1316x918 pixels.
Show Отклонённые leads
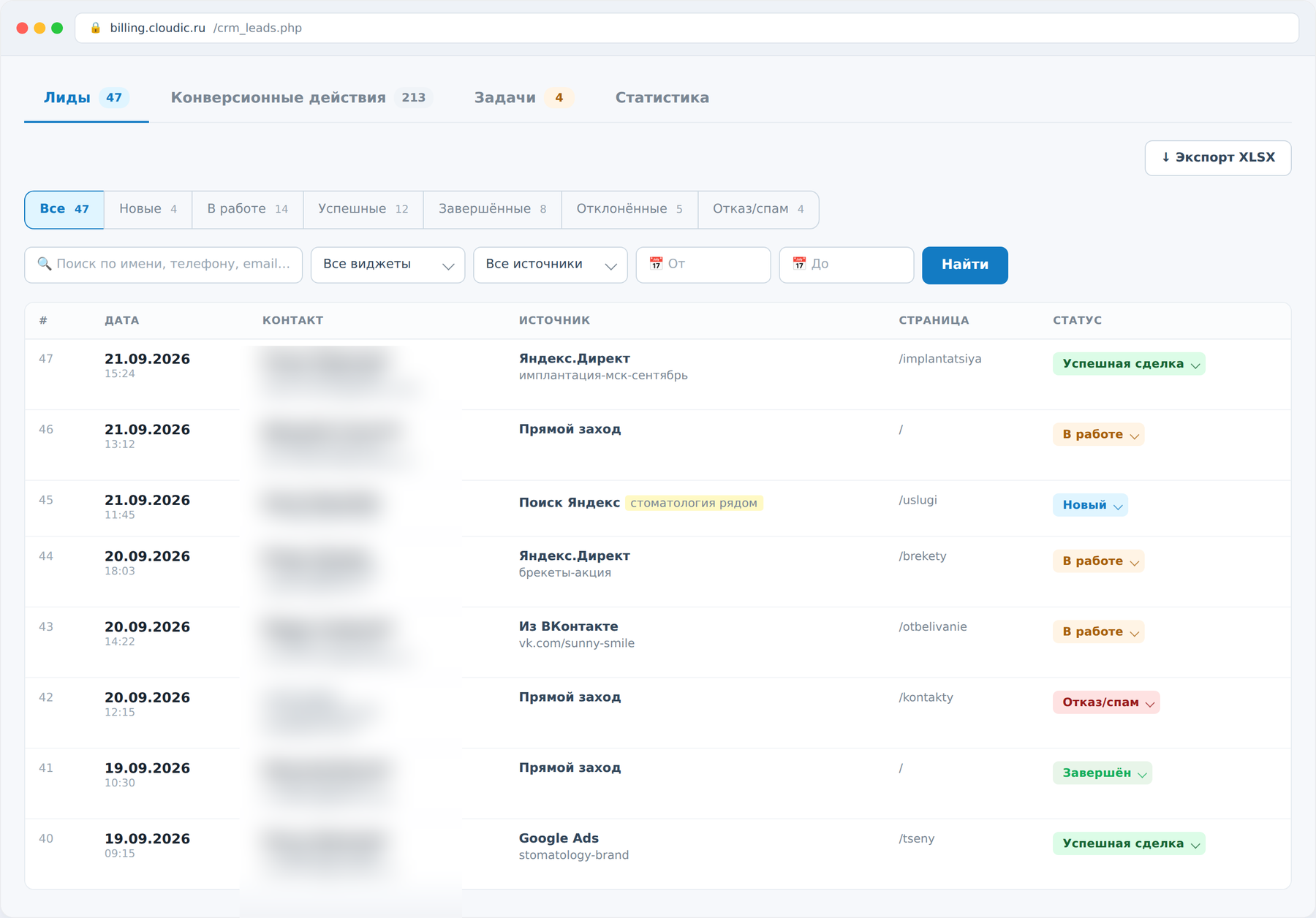(629, 210)
